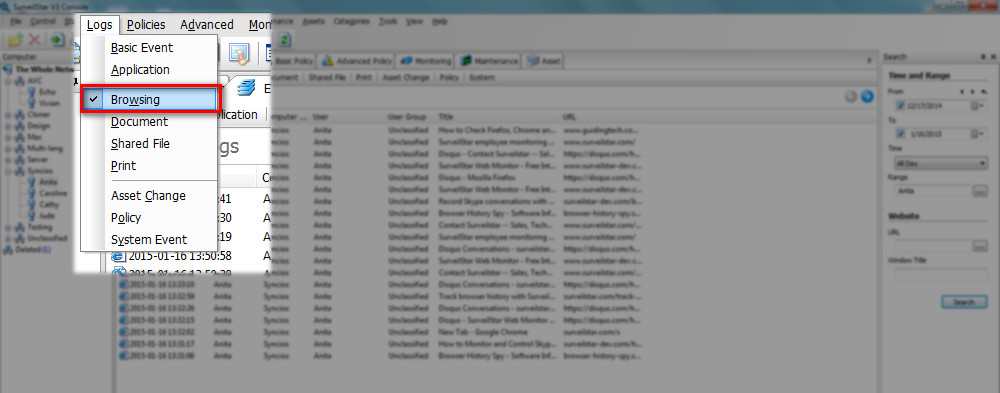Select Caroline computer in tree
This screenshot has height=393, width=1000.
pos(52,193)
